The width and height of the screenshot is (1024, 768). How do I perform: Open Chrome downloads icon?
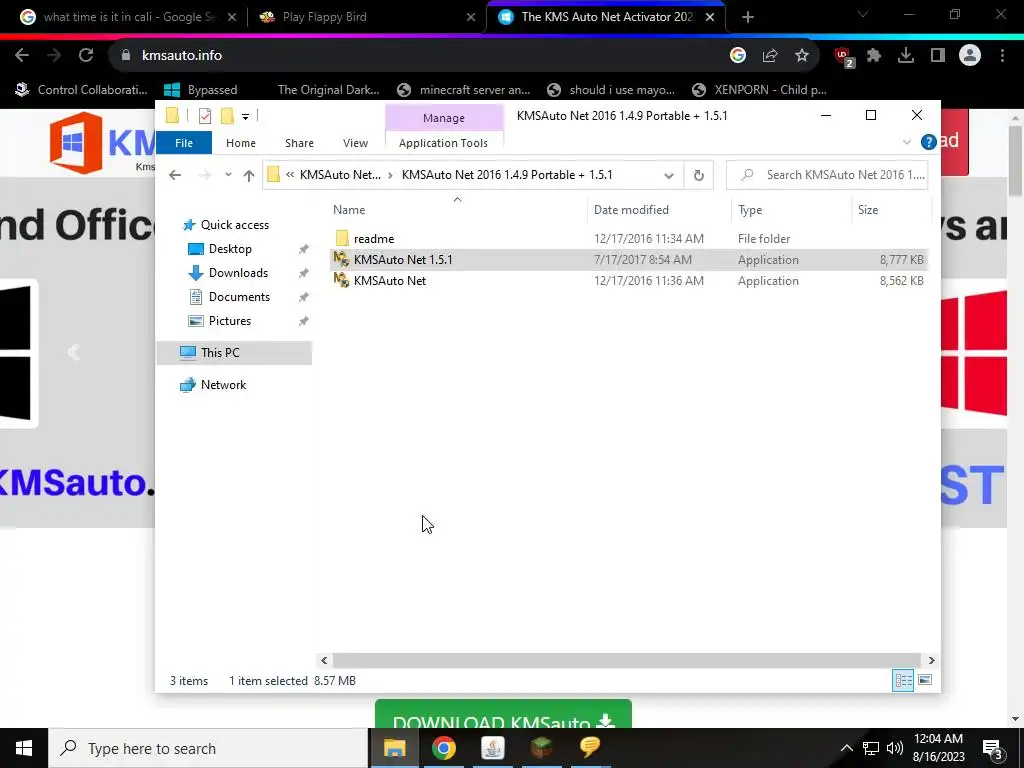(906, 56)
